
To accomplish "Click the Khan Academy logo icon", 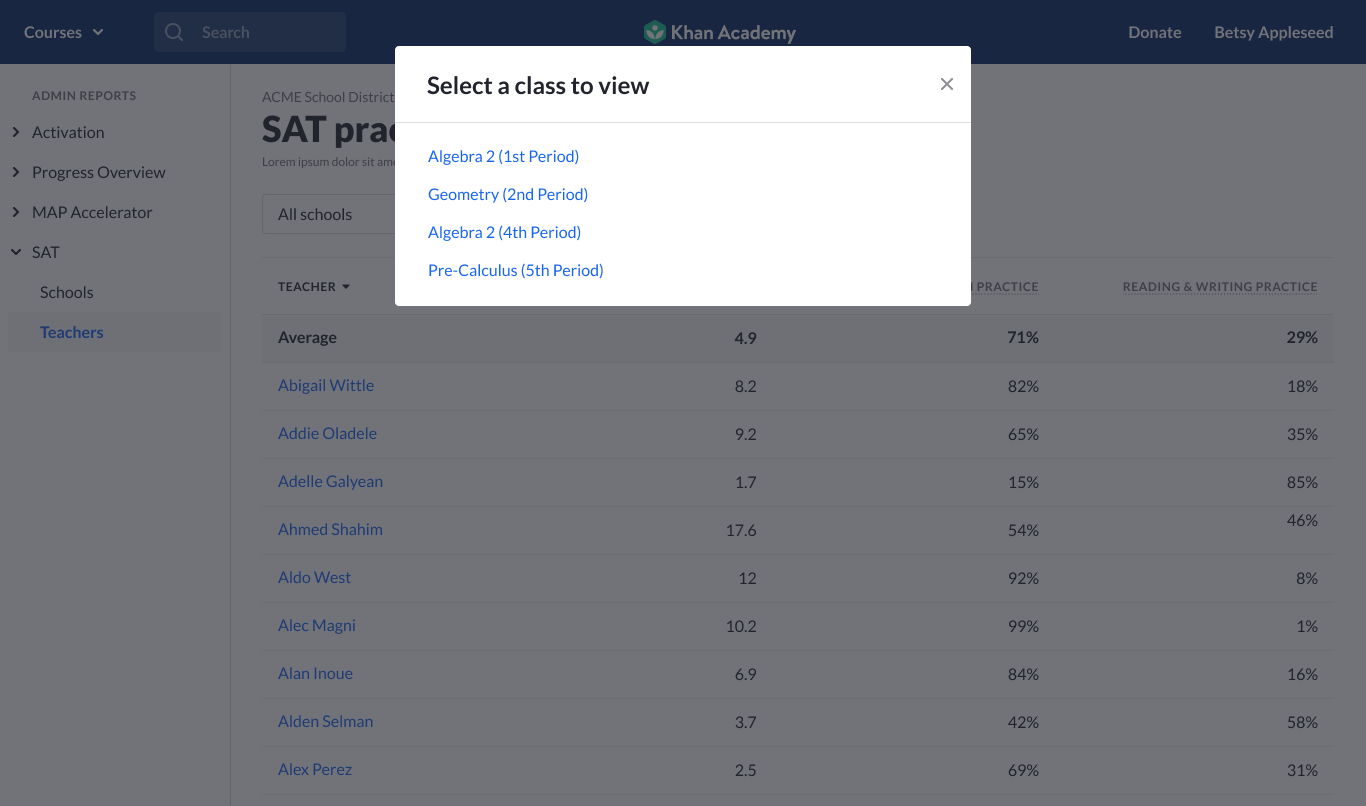I will [654, 32].
